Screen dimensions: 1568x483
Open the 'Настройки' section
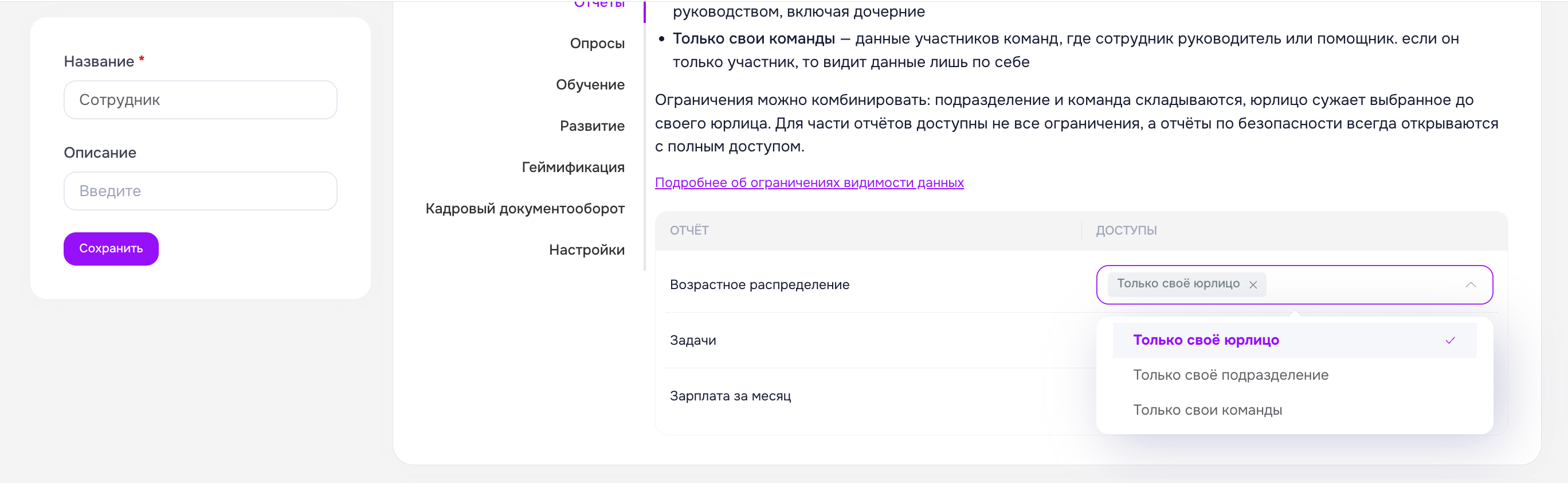[x=586, y=250]
